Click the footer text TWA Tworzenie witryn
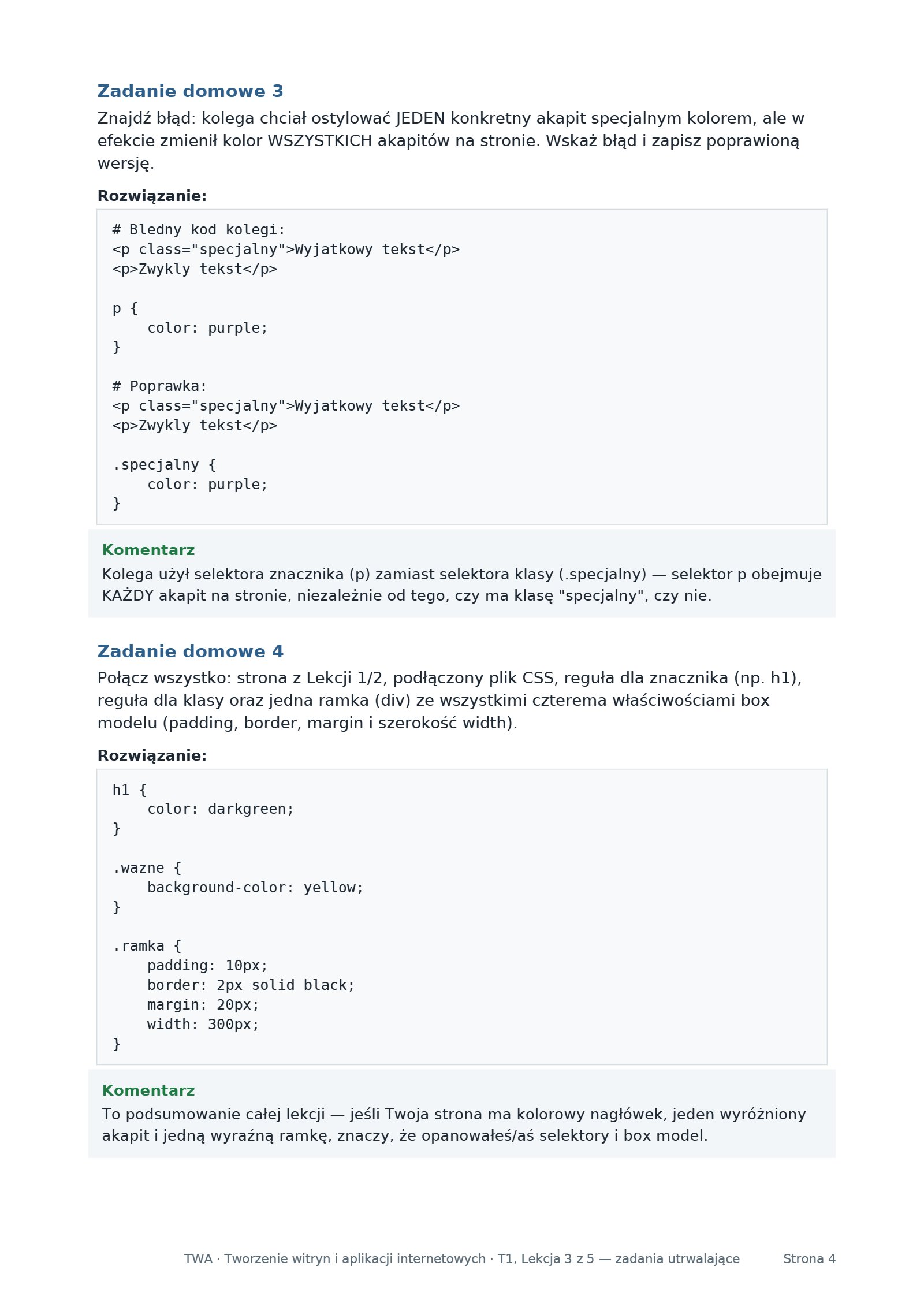 click(x=461, y=1259)
